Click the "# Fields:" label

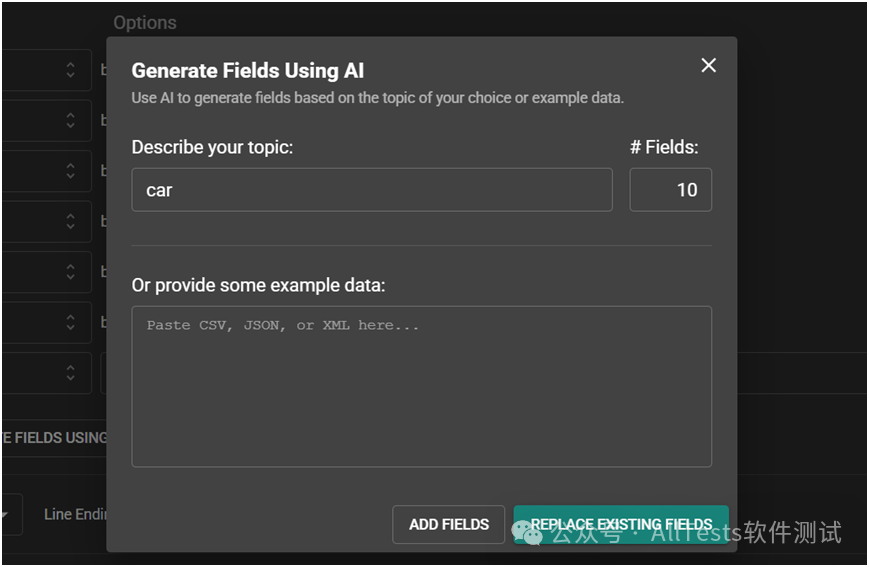point(664,147)
